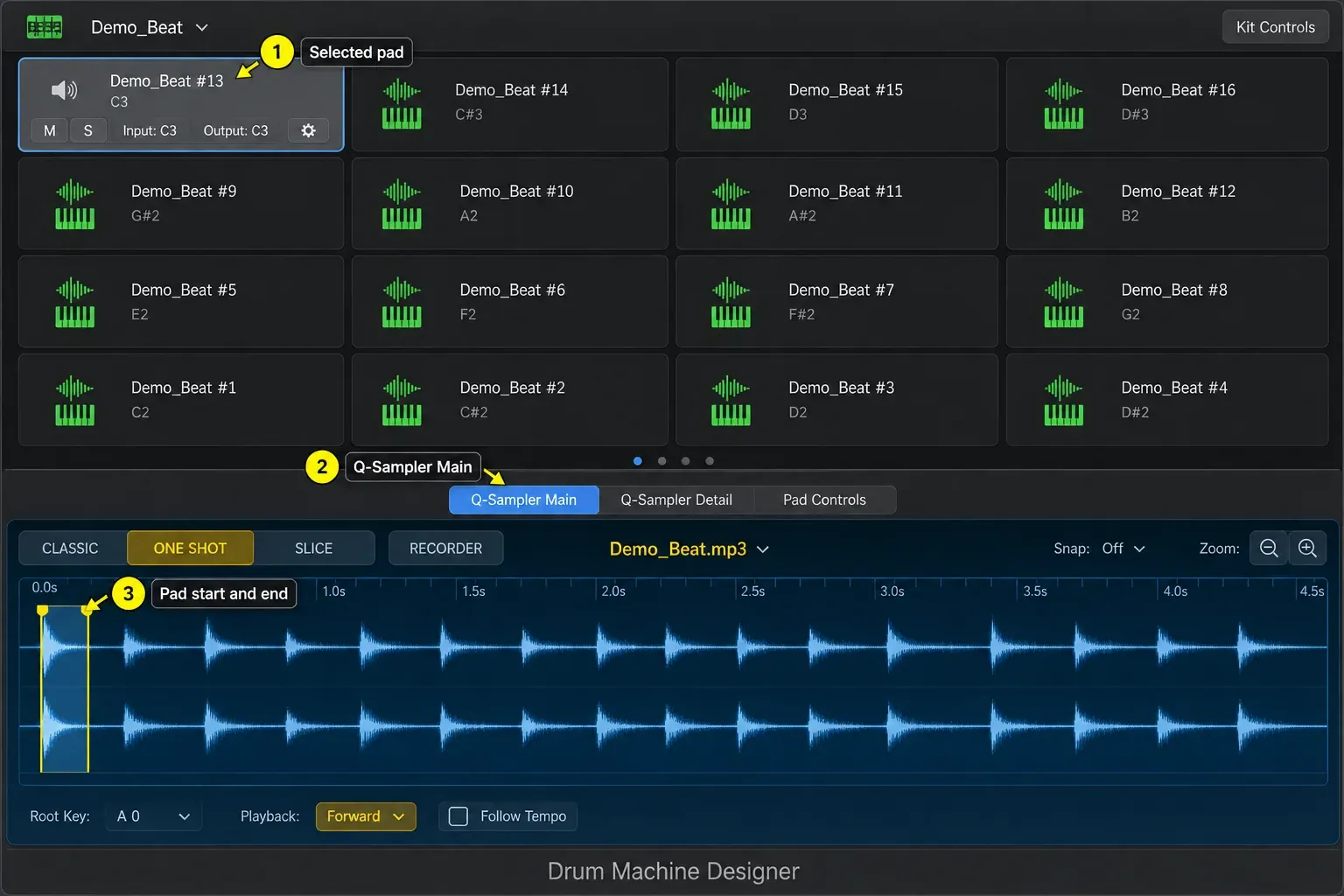Mute the Demo_Beat #13 pad
1344x896 pixels.
[50, 130]
